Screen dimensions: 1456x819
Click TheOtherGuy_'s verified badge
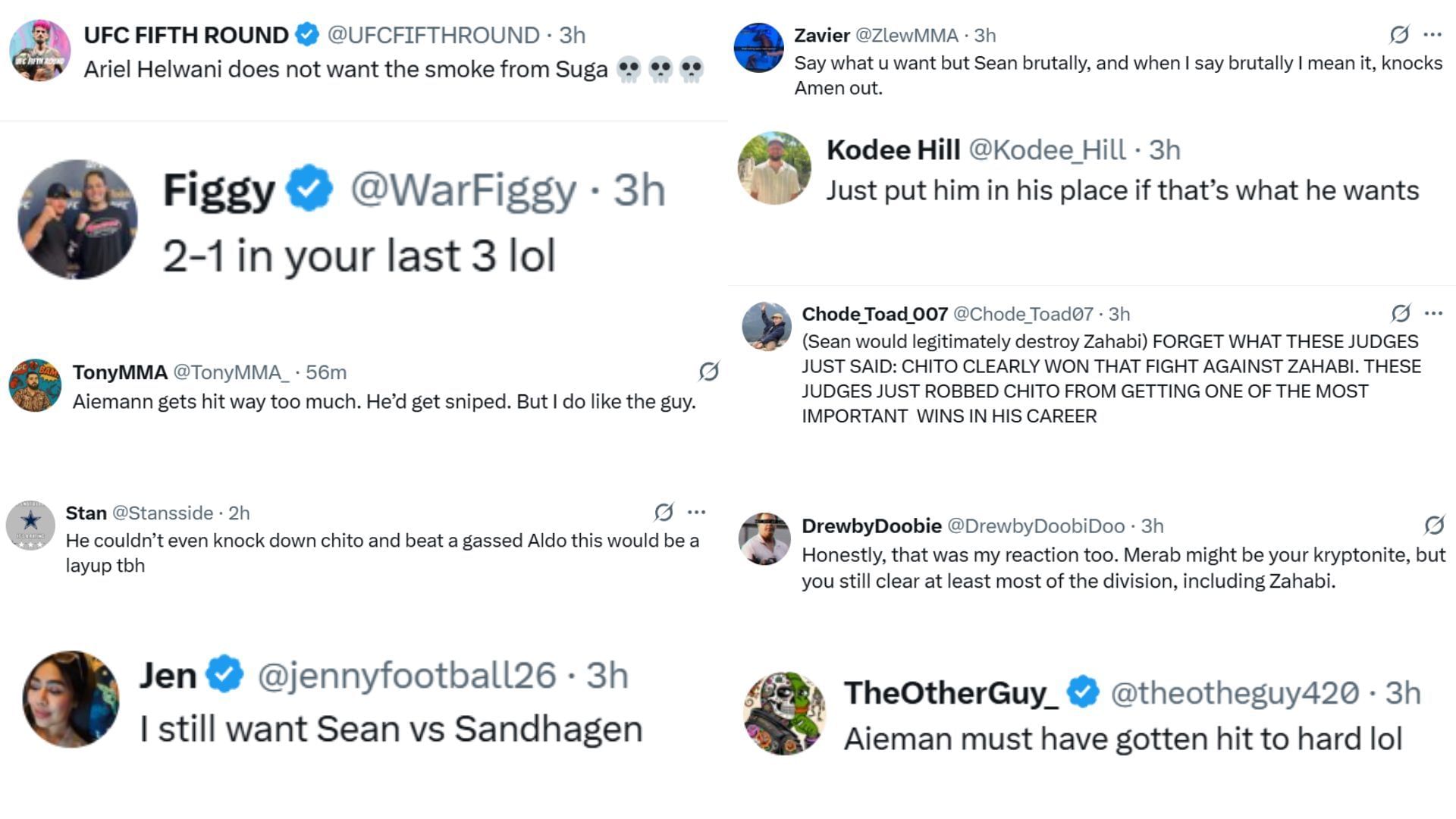(1083, 692)
